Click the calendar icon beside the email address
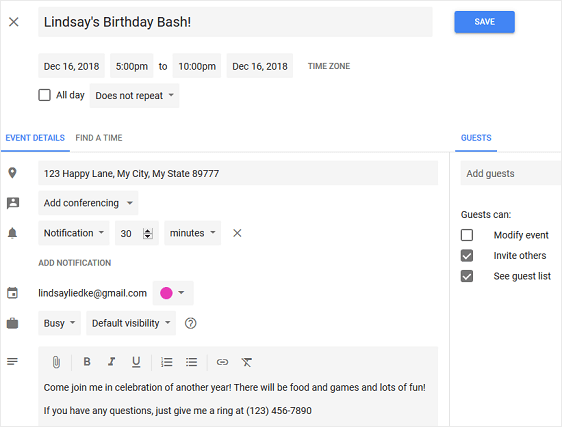 point(13,293)
